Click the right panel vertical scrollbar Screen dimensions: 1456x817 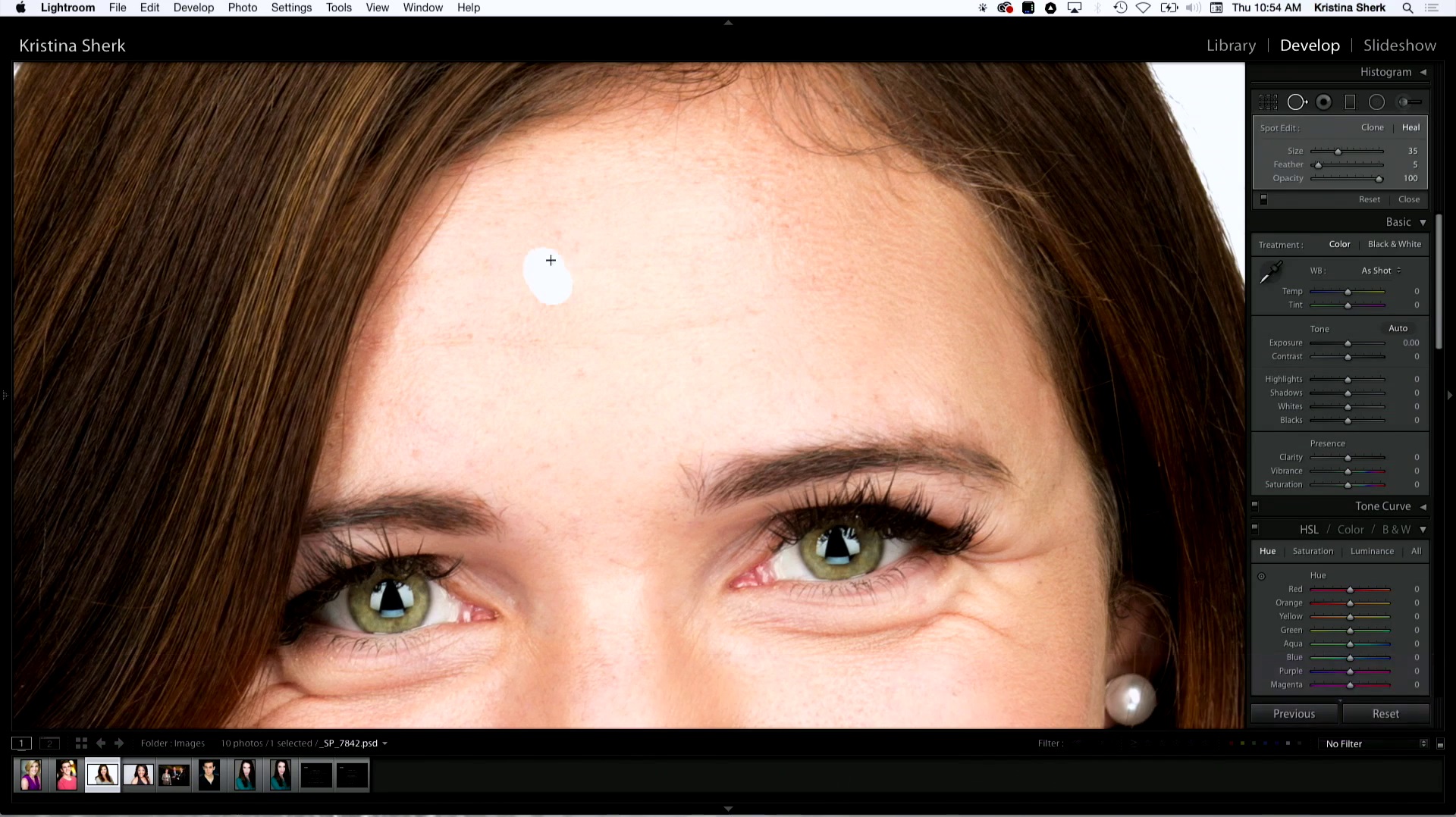pyautogui.click(x=1439, y=280)
